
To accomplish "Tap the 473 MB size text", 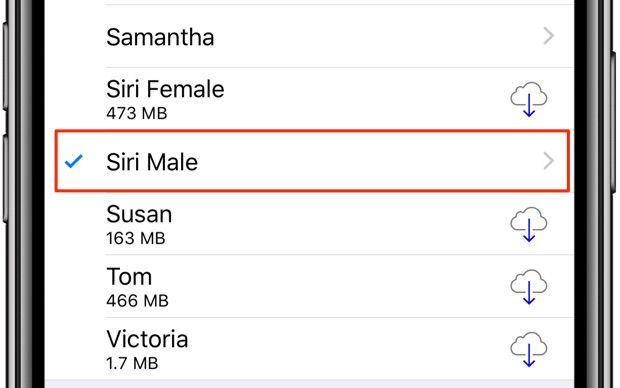I will 137,114.
